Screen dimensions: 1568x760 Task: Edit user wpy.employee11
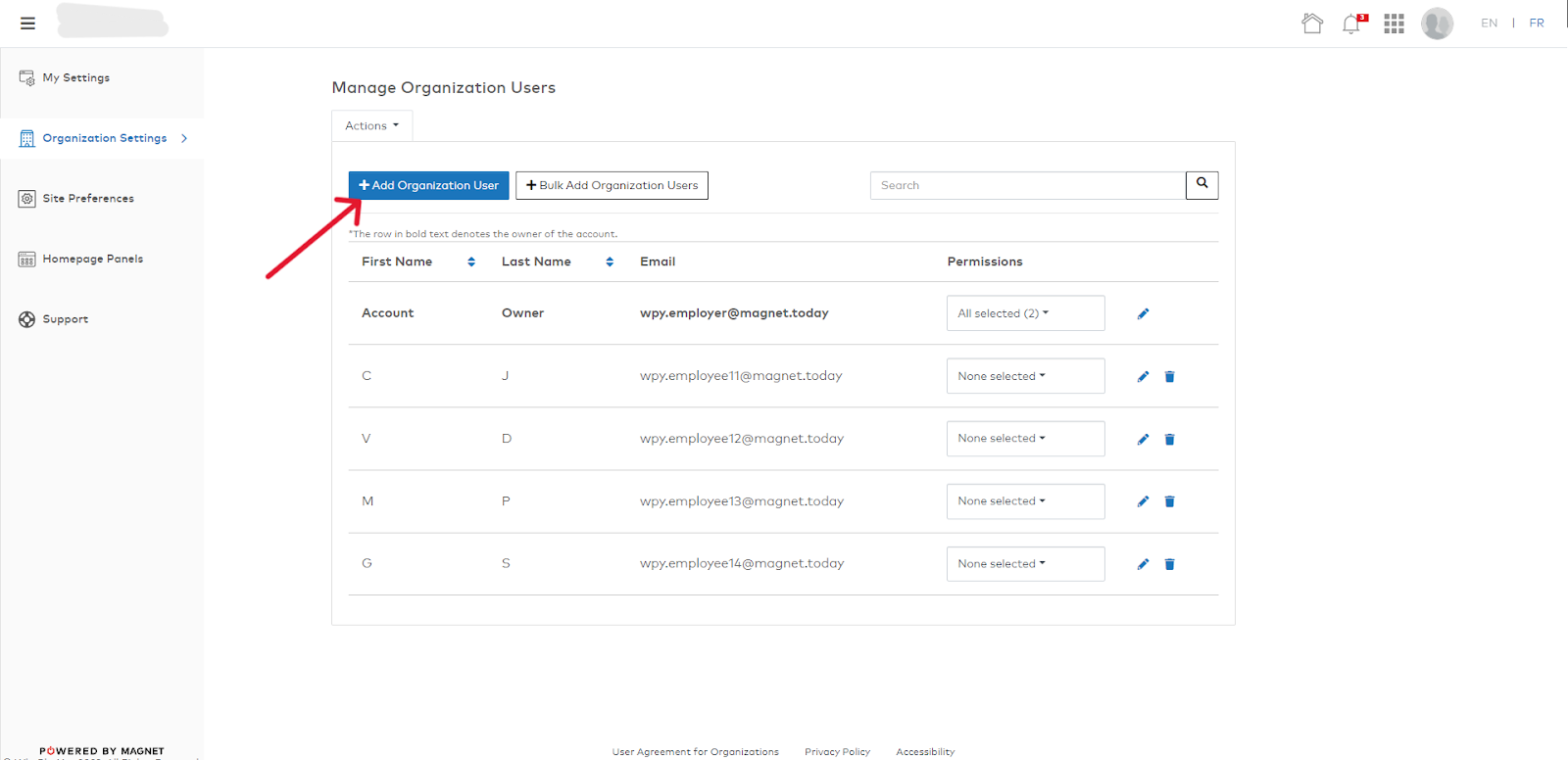(x=1143, y=376)
